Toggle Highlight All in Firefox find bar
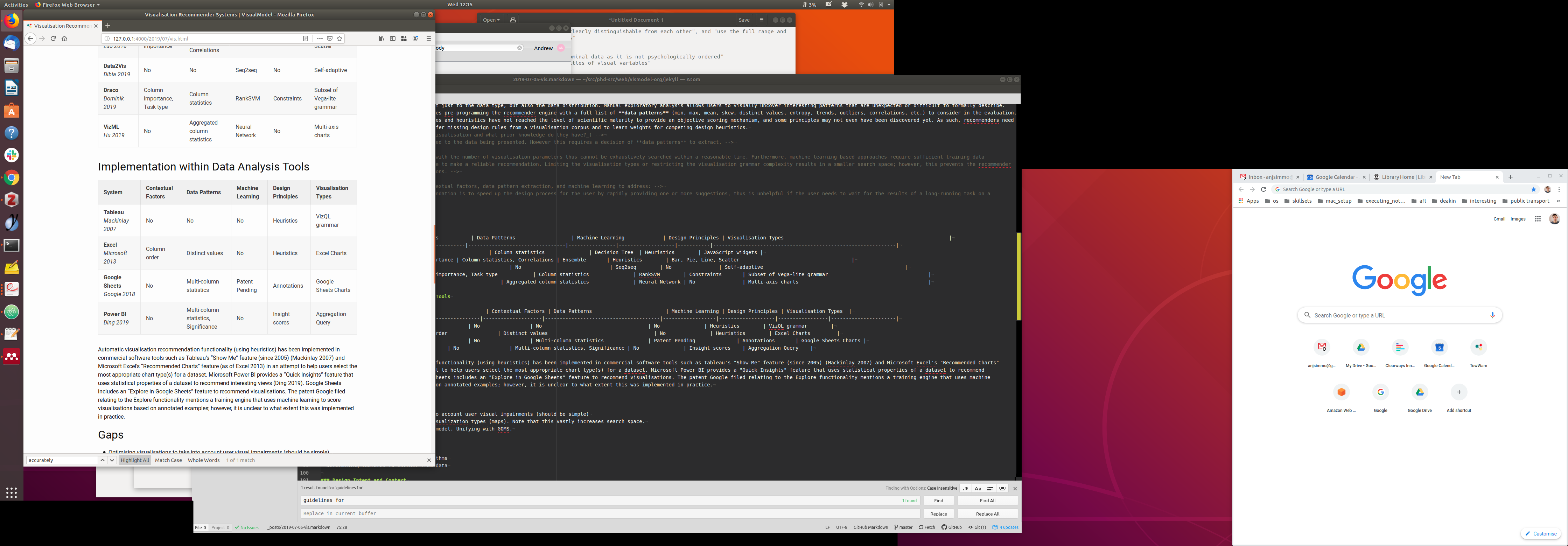1568x546 pixels. click(134, 460)
